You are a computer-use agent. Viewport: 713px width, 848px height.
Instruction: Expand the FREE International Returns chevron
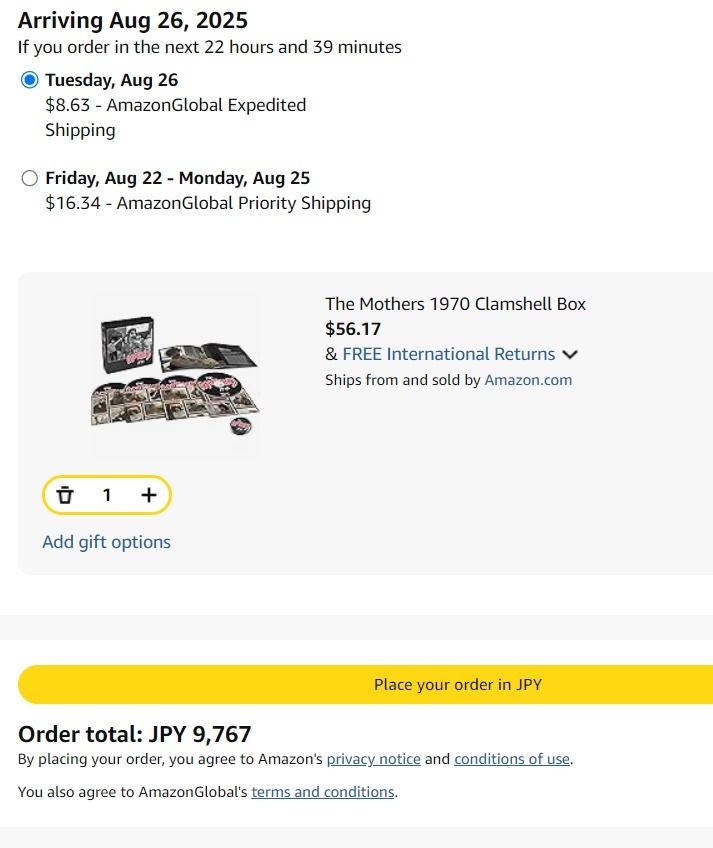pyautogui.click(x=570, y=355)
